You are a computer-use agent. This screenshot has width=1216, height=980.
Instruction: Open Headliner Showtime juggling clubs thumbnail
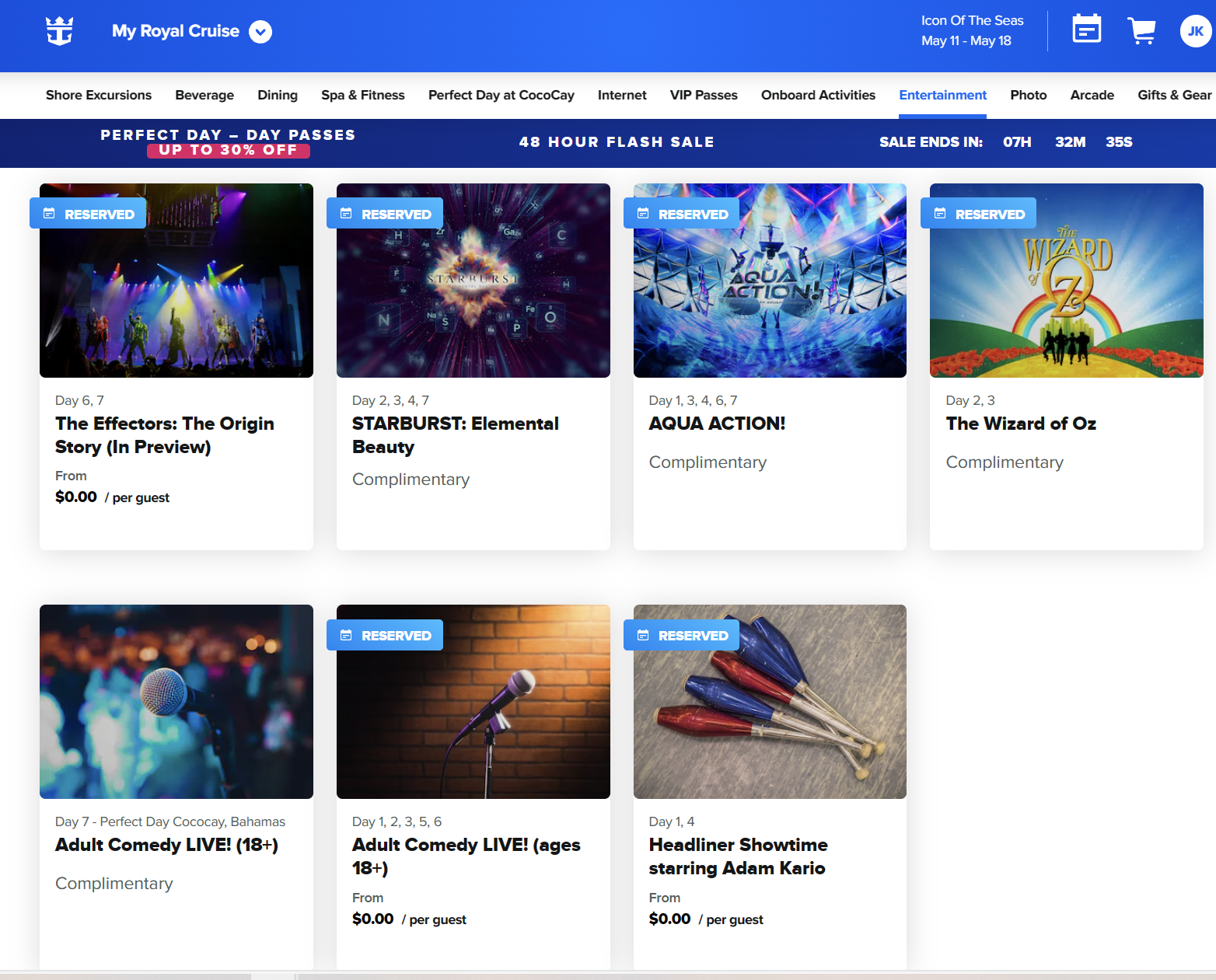pos(770,702)
